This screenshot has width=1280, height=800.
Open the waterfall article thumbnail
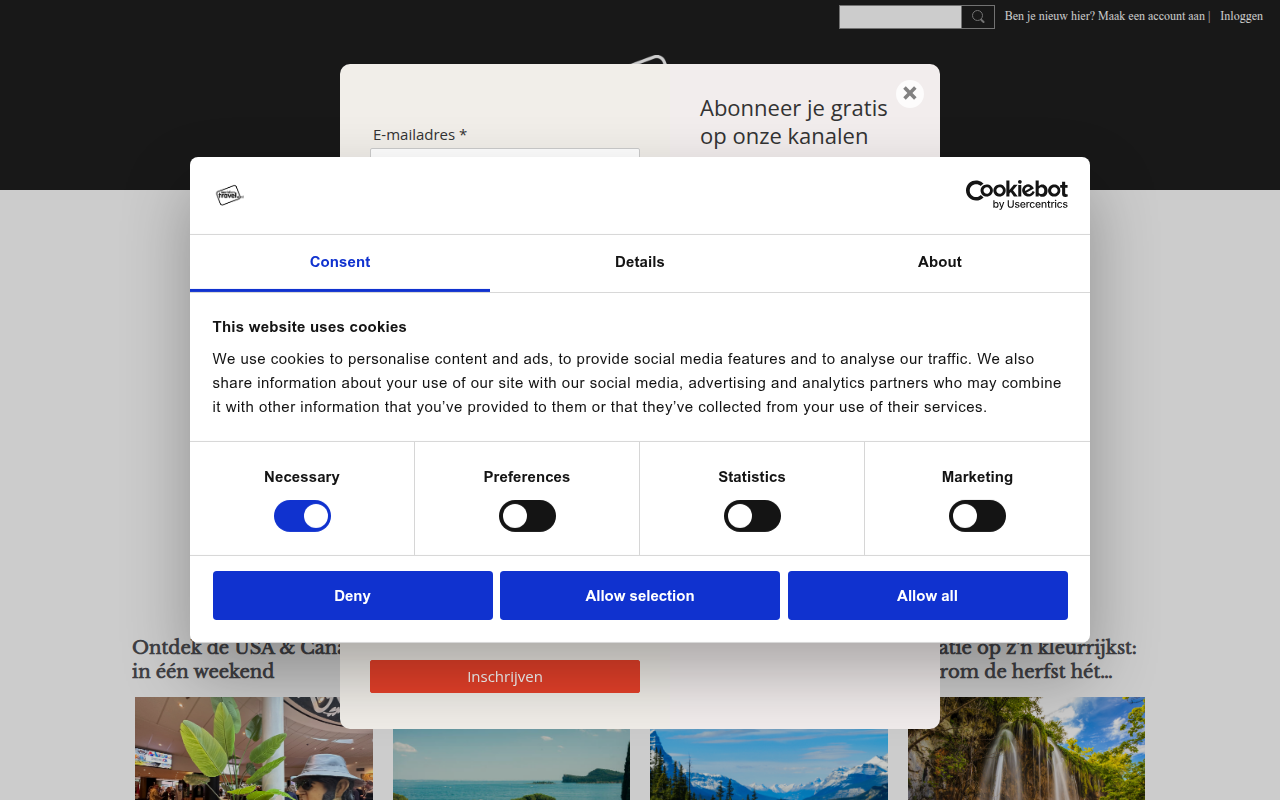(x=1026, y=748)
